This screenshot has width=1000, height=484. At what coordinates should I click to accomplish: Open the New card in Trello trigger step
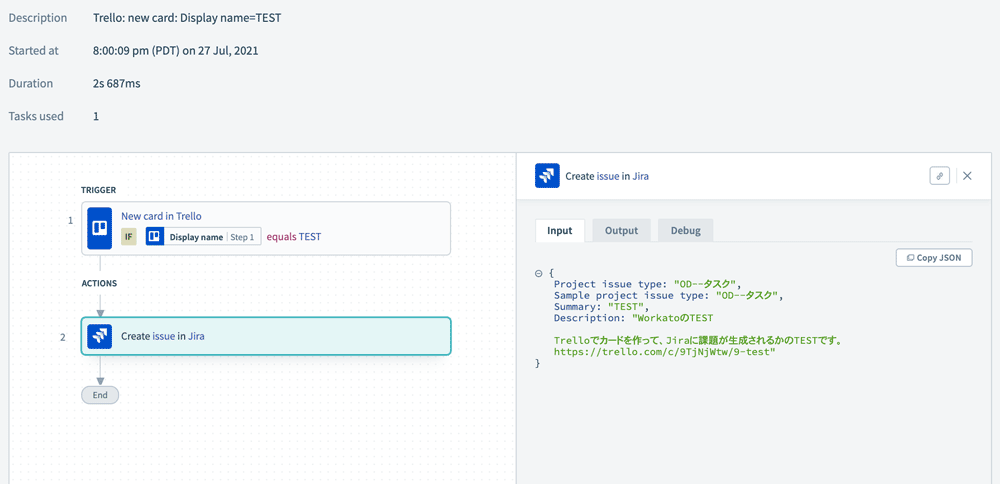click(x=266, y=228)
